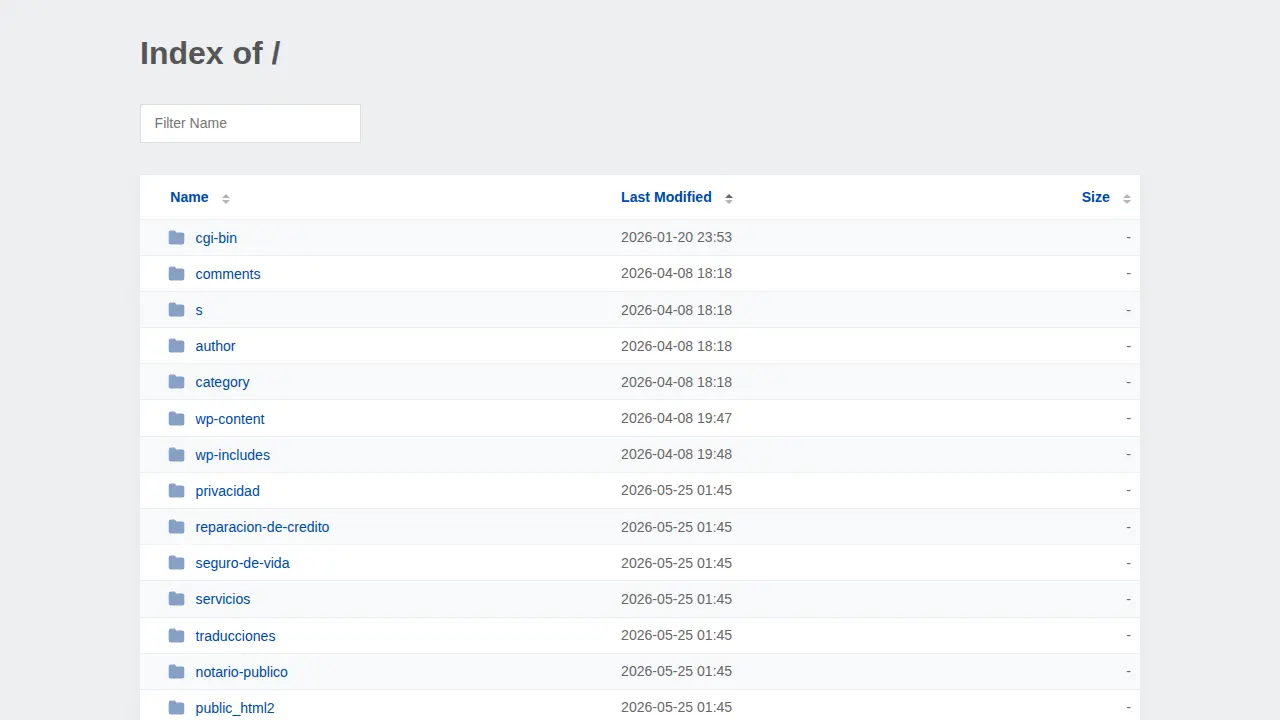The width and height of the screenshot is (1280, 720).
Task: Click the "Index of /" heading
Action: coord(210,53)
